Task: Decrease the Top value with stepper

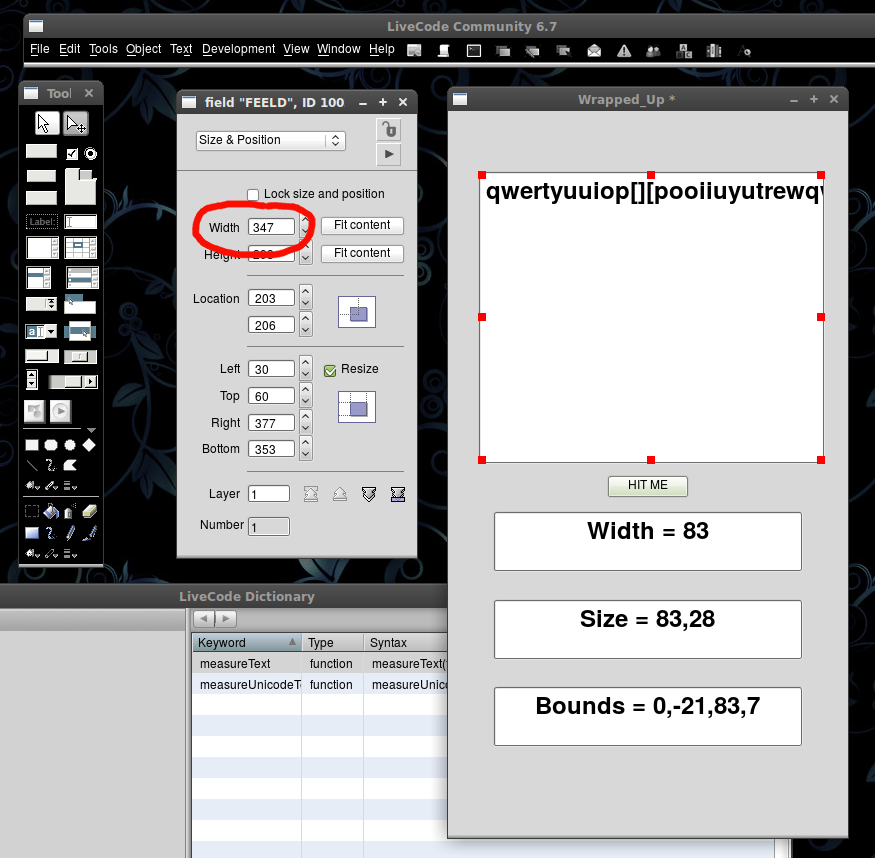Action: tap(305, 401)
